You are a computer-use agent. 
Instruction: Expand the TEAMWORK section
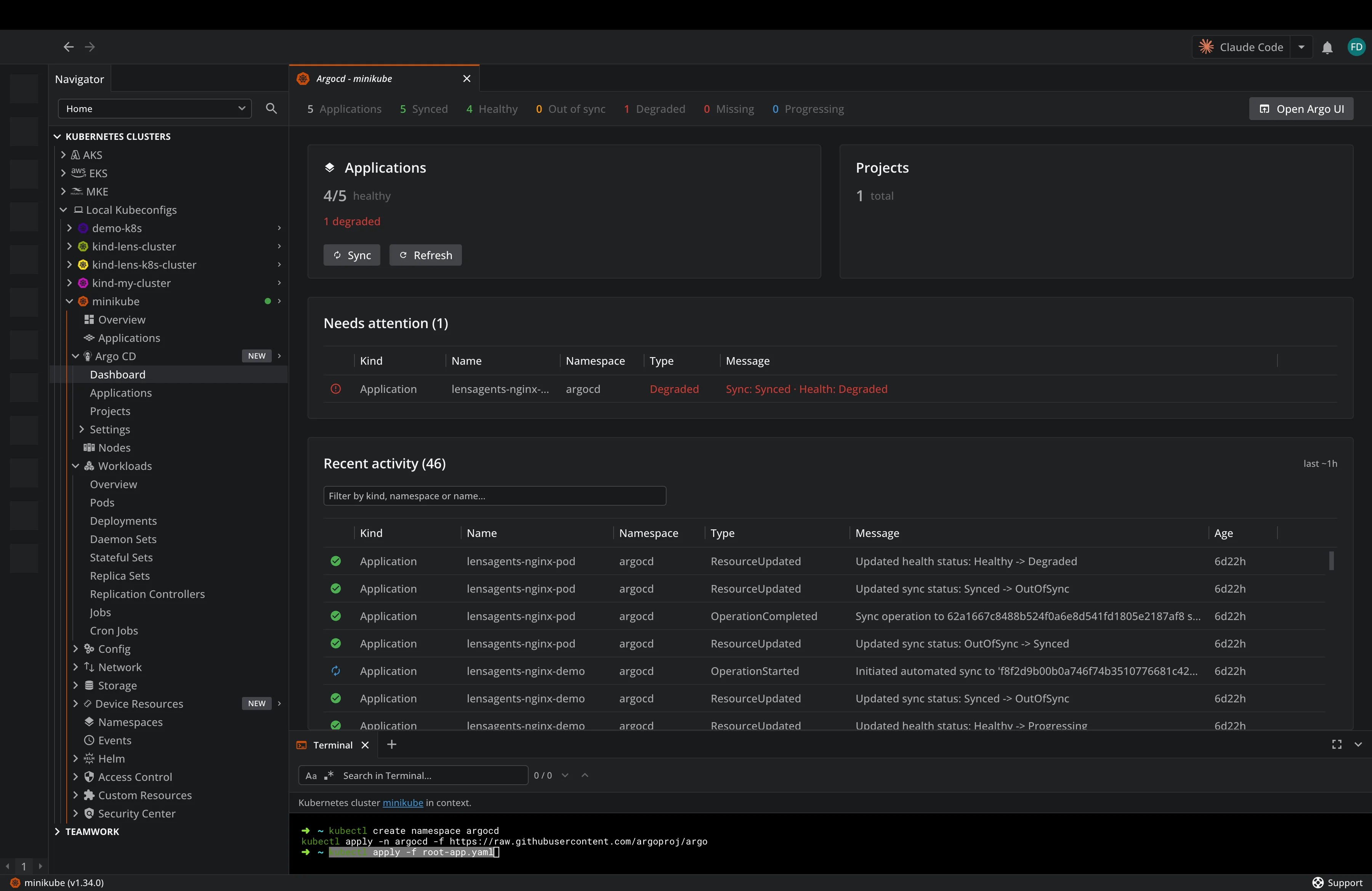57,831
